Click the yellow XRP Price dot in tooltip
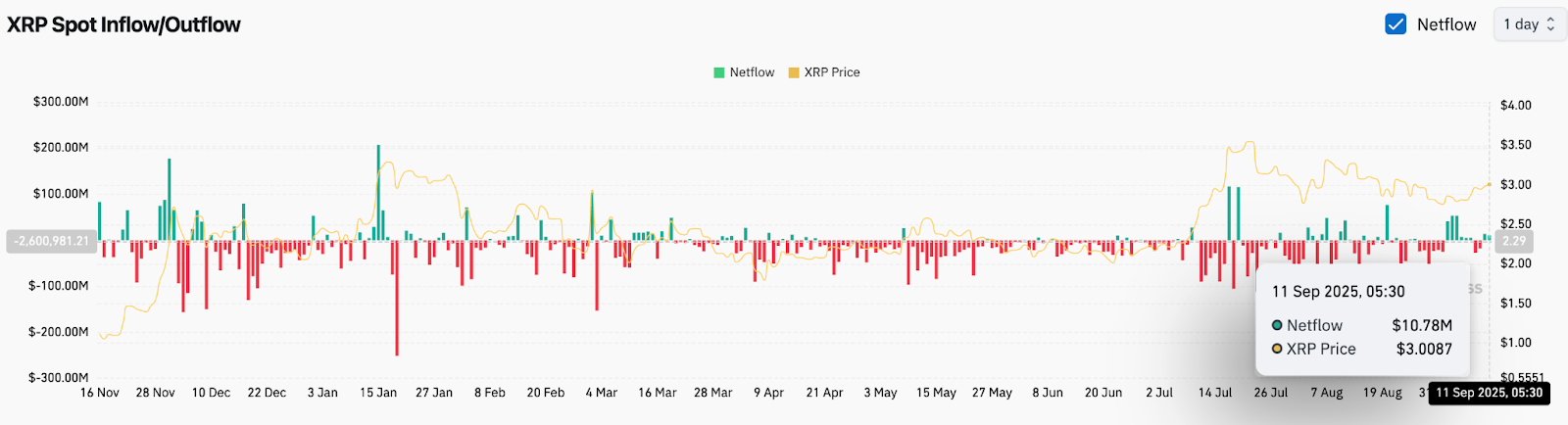 pyautogui.click(x=1277, y=349)
